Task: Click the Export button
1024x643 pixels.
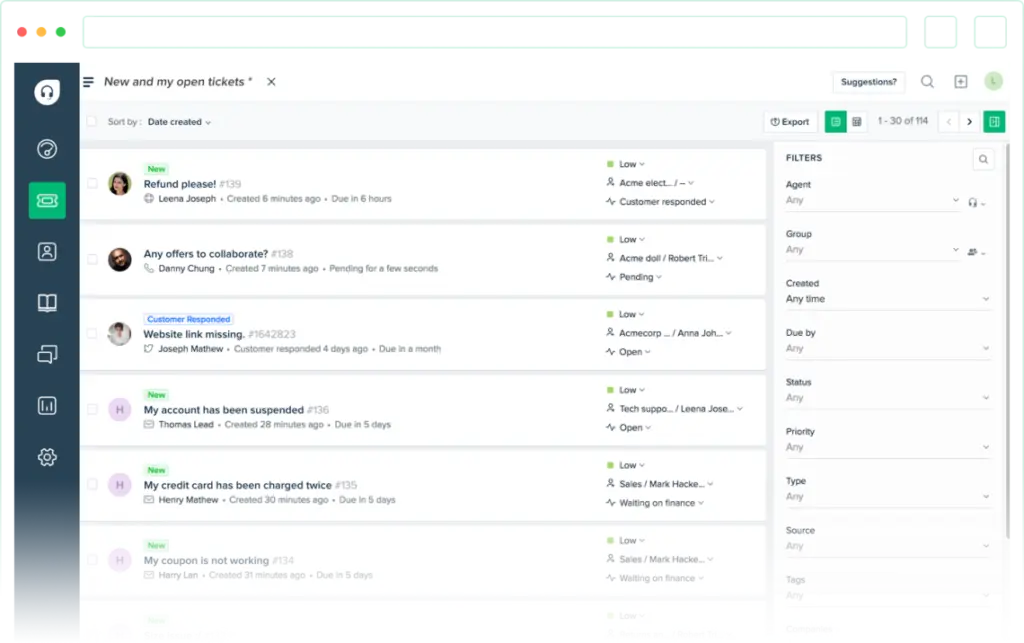Action: click(x=790, y=121)
